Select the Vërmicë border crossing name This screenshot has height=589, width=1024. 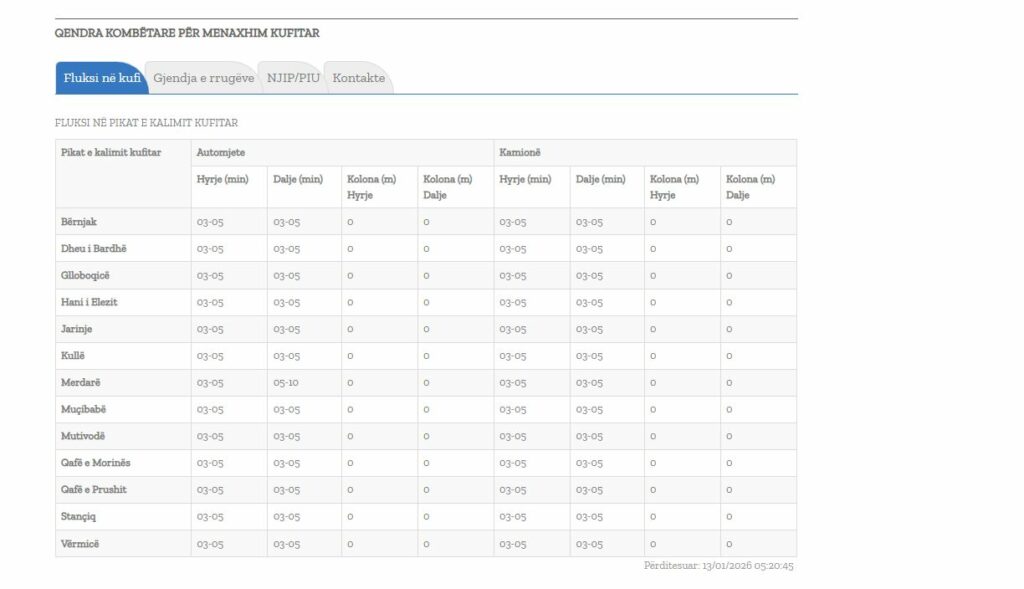coord(80,544)
